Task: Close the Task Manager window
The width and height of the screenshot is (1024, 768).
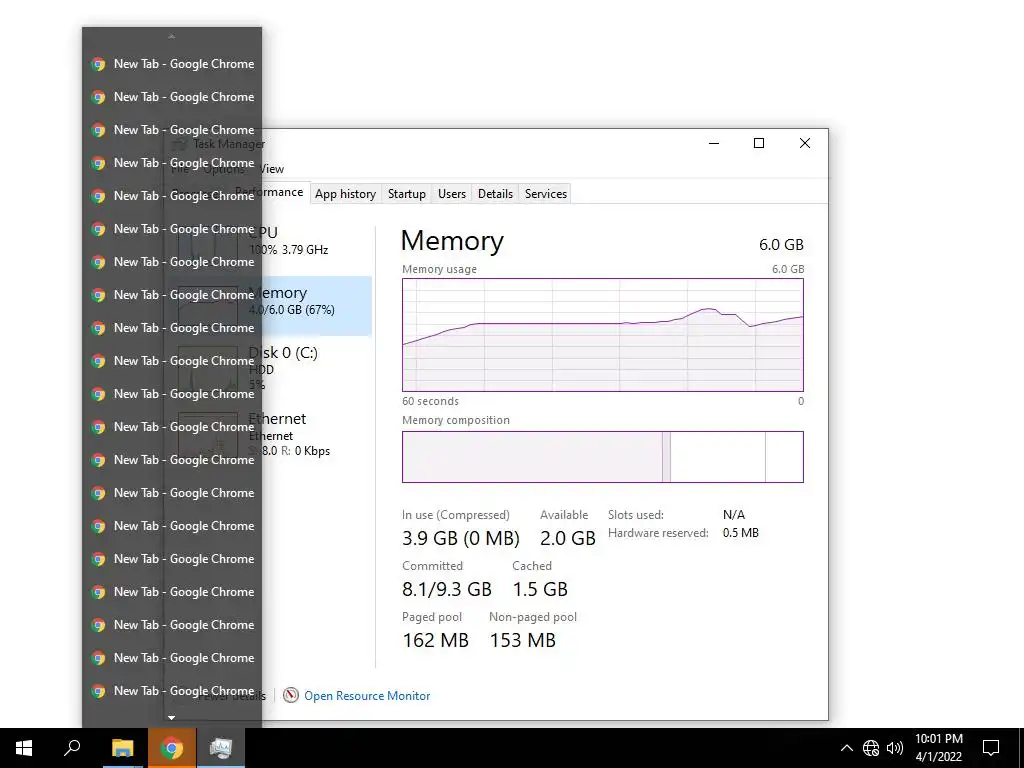Action: (805, 143)
